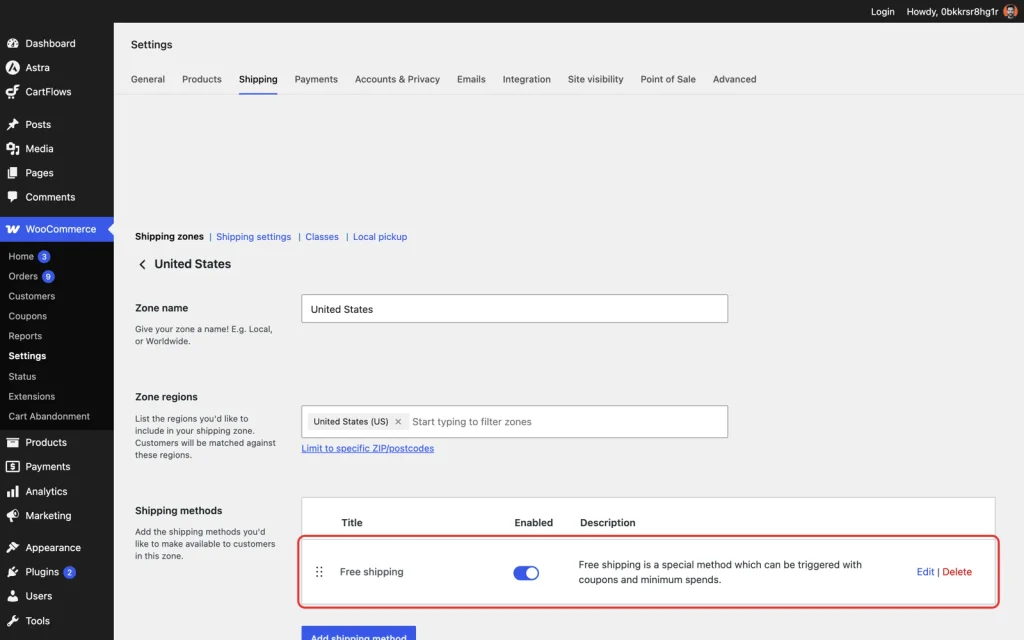This screenshot has height=640, width=1024.
Task: Click the Plugins plug icon
Action: pyautogui.click(x=12, y=571)
